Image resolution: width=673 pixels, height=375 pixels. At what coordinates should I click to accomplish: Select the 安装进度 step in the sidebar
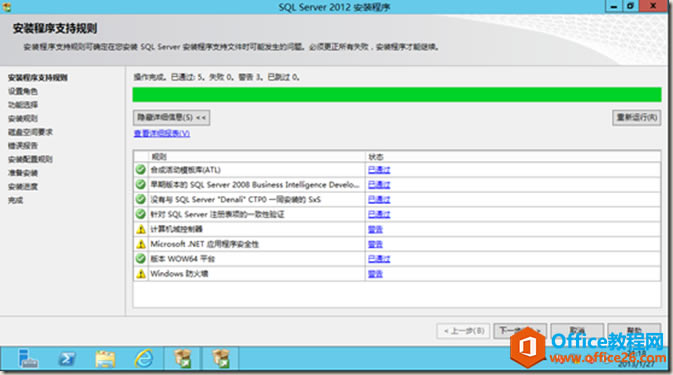click(x=23, y=187)
